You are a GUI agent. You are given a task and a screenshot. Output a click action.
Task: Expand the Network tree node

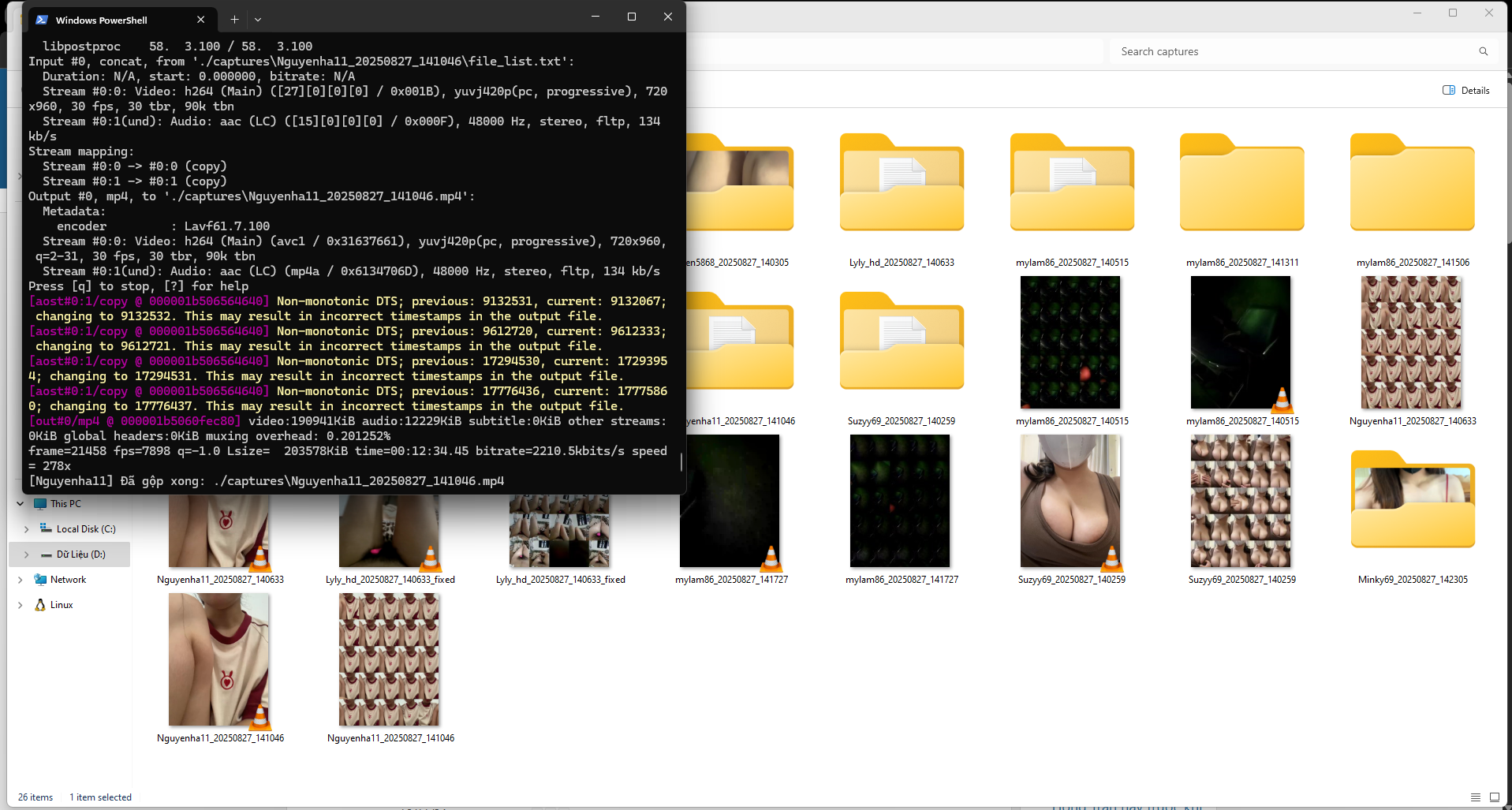point(20,580)
